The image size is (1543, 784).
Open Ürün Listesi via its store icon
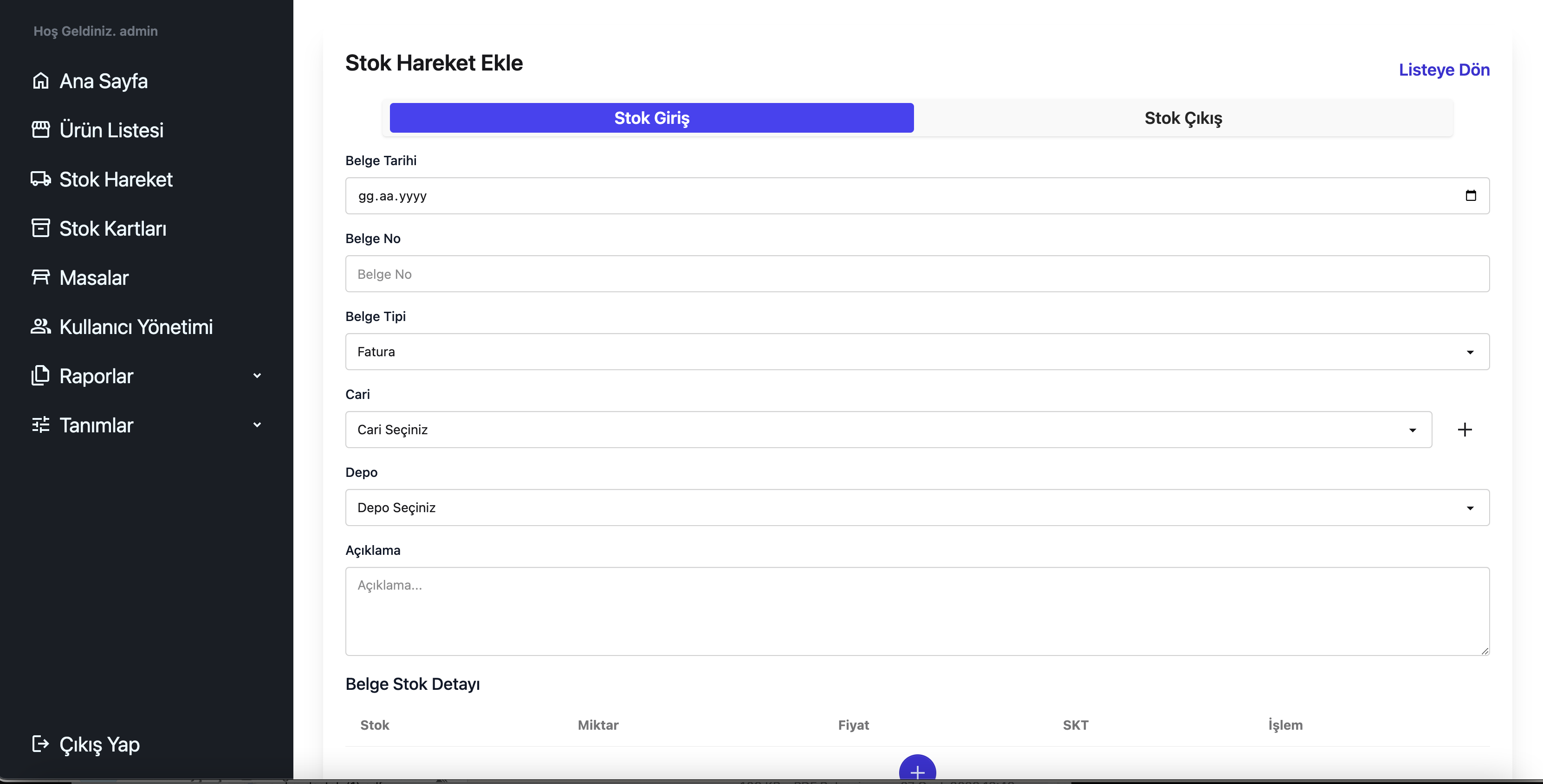41,130
